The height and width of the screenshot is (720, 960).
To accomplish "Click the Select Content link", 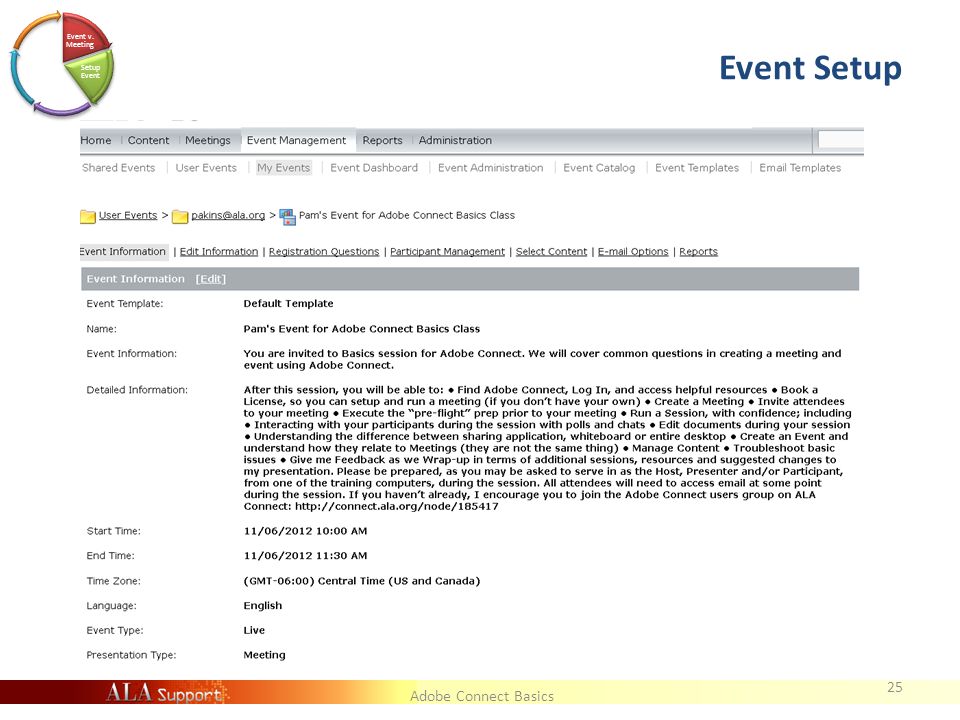I will coord(551,252).
